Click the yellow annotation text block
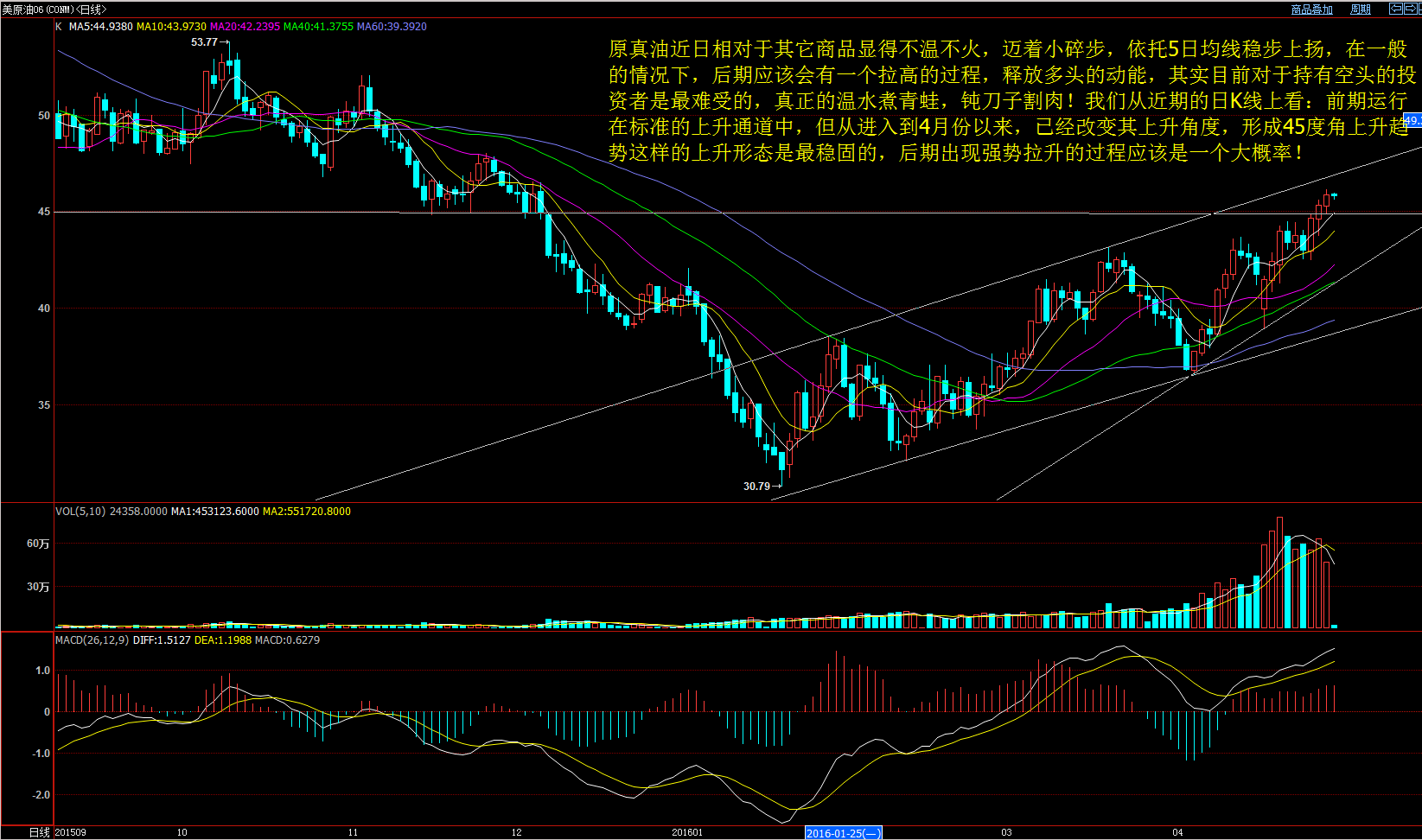This screenshot has width=1422, height=840. [1011, 101]
